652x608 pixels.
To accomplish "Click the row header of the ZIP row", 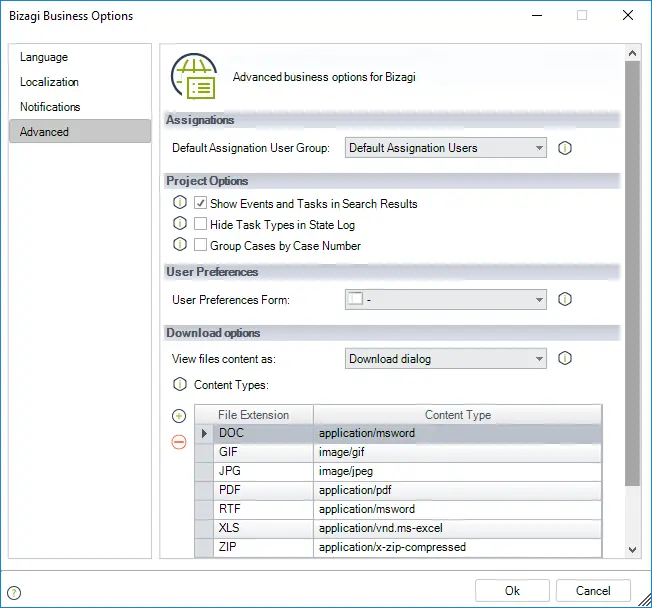I will 204,547.
